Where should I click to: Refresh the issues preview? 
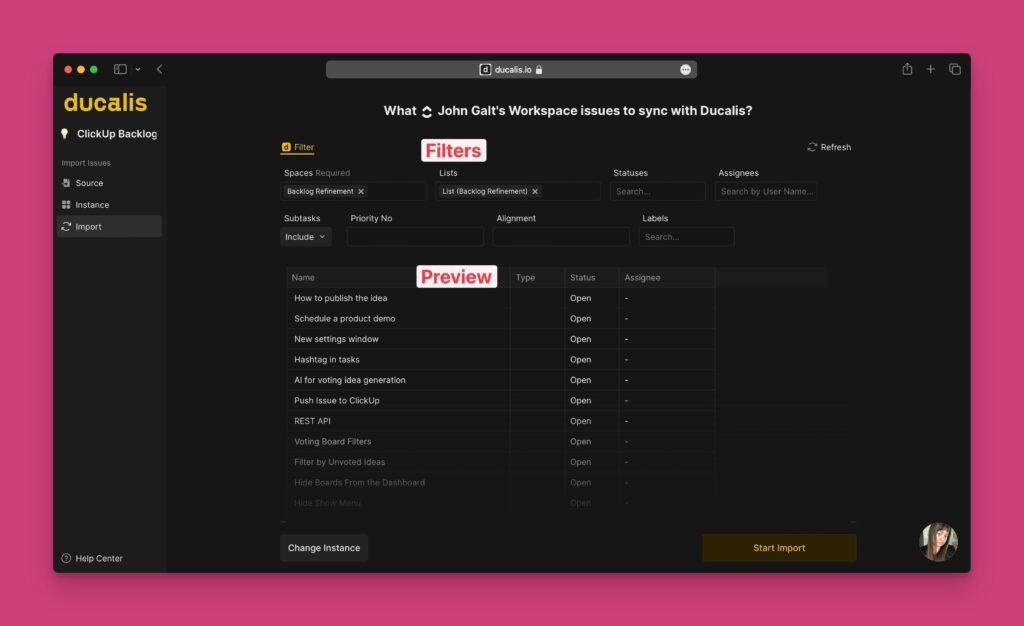[829, 147]
